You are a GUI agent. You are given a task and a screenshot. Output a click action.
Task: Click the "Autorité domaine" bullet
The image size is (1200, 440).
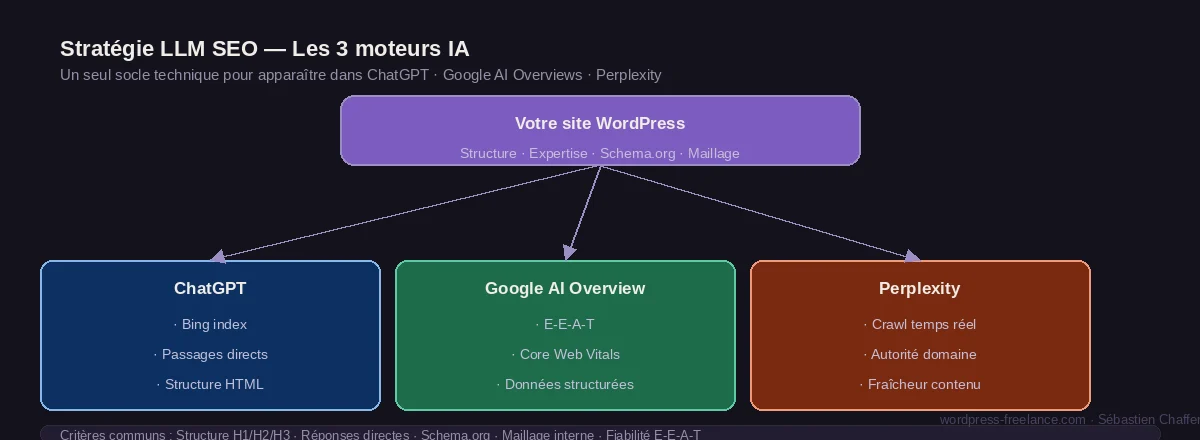pyautogui.click(x=920, y=354)
